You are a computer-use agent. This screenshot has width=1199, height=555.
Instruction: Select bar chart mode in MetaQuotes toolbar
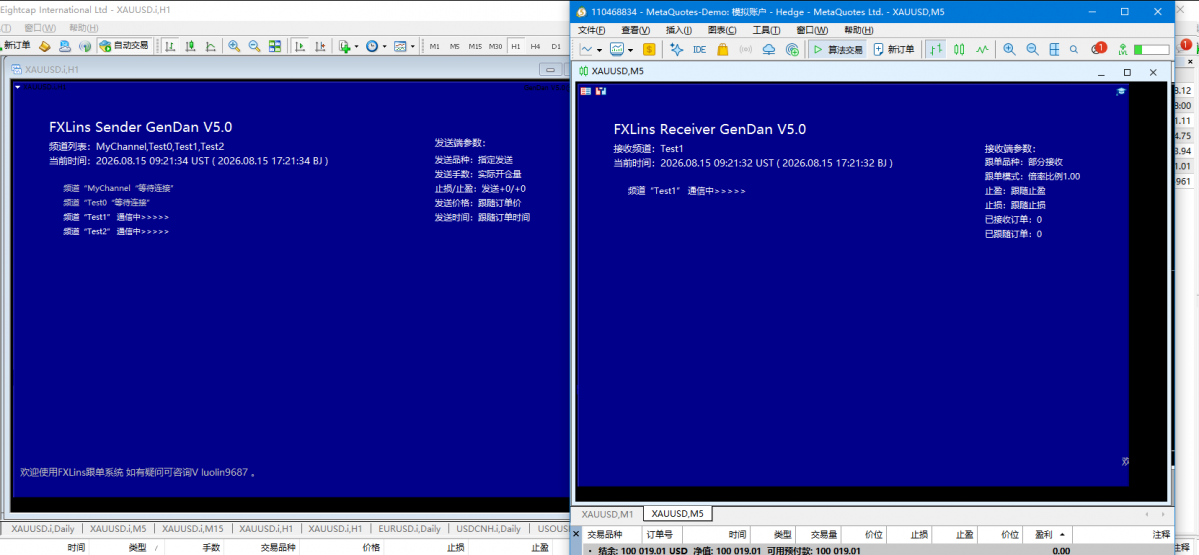coord(935,49)
